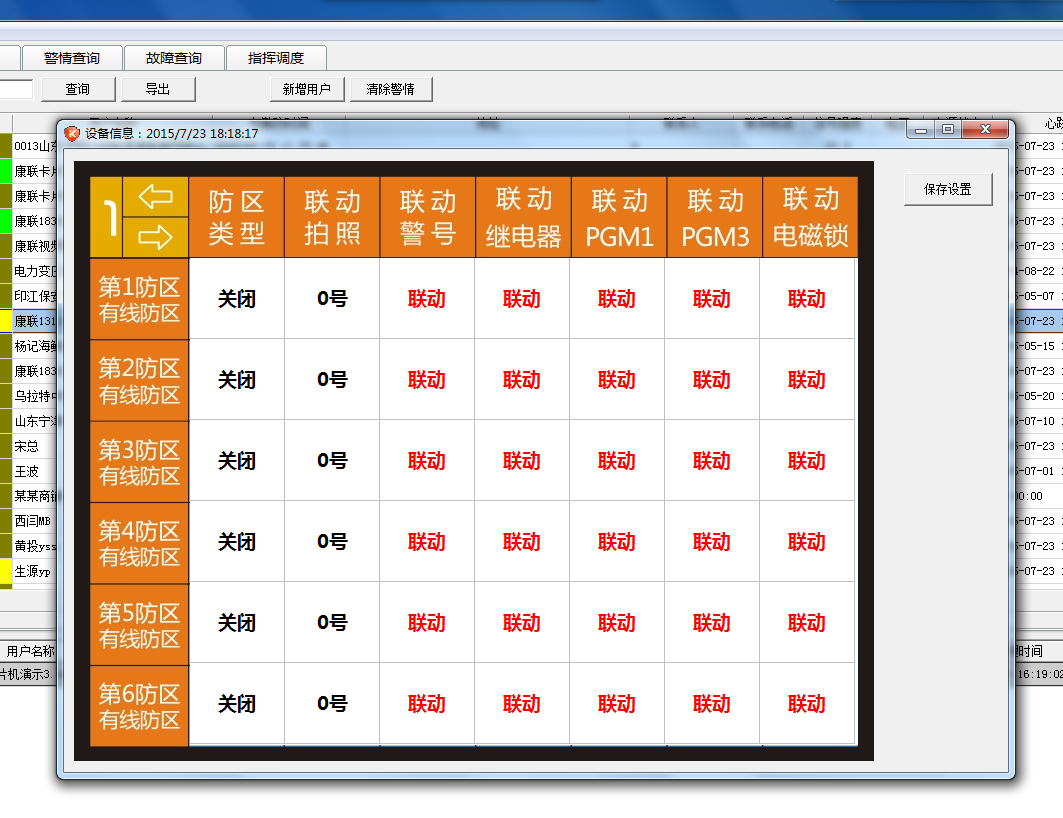1063x818 pixels.
Task: Minimize the device info dialog
Action: [x=920, y=129]
